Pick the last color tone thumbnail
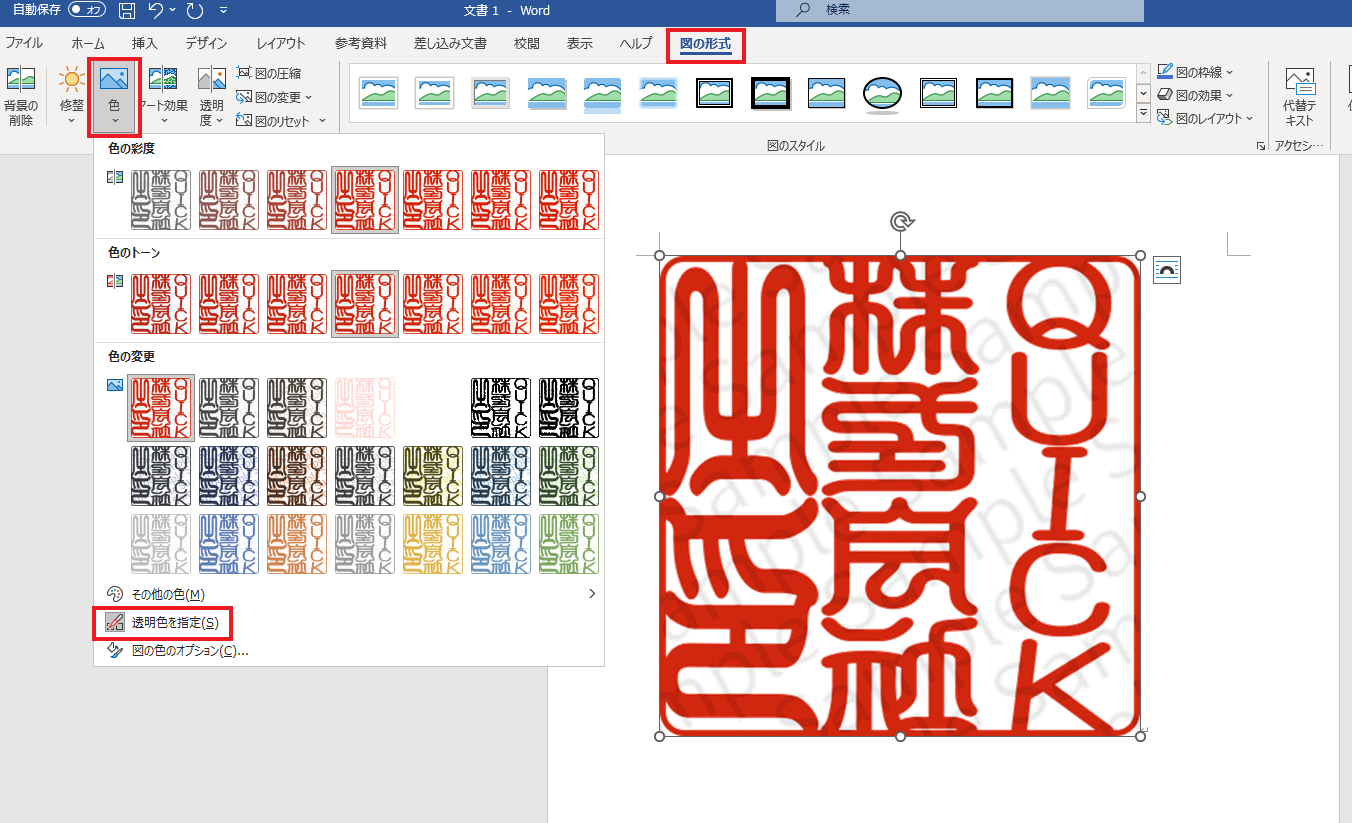 569,304
